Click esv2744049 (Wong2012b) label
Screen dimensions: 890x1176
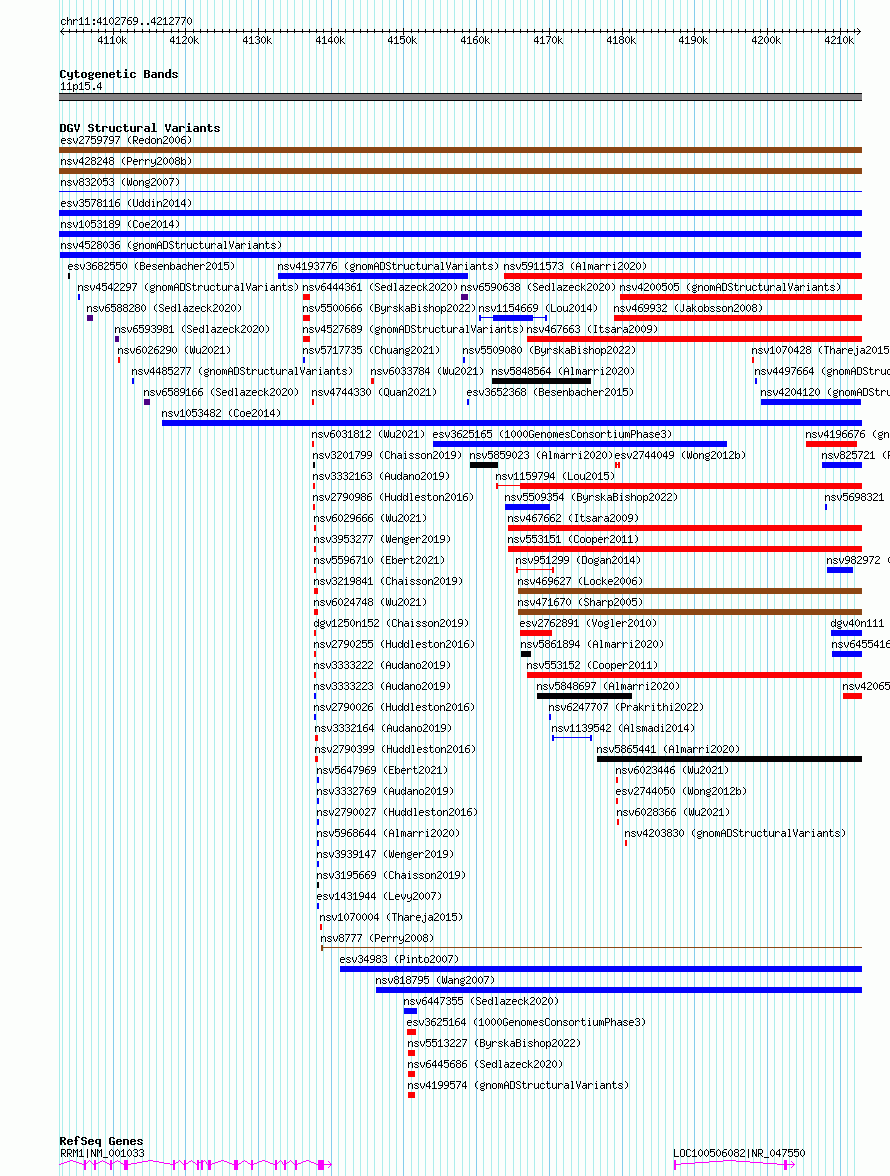point(680,455)
